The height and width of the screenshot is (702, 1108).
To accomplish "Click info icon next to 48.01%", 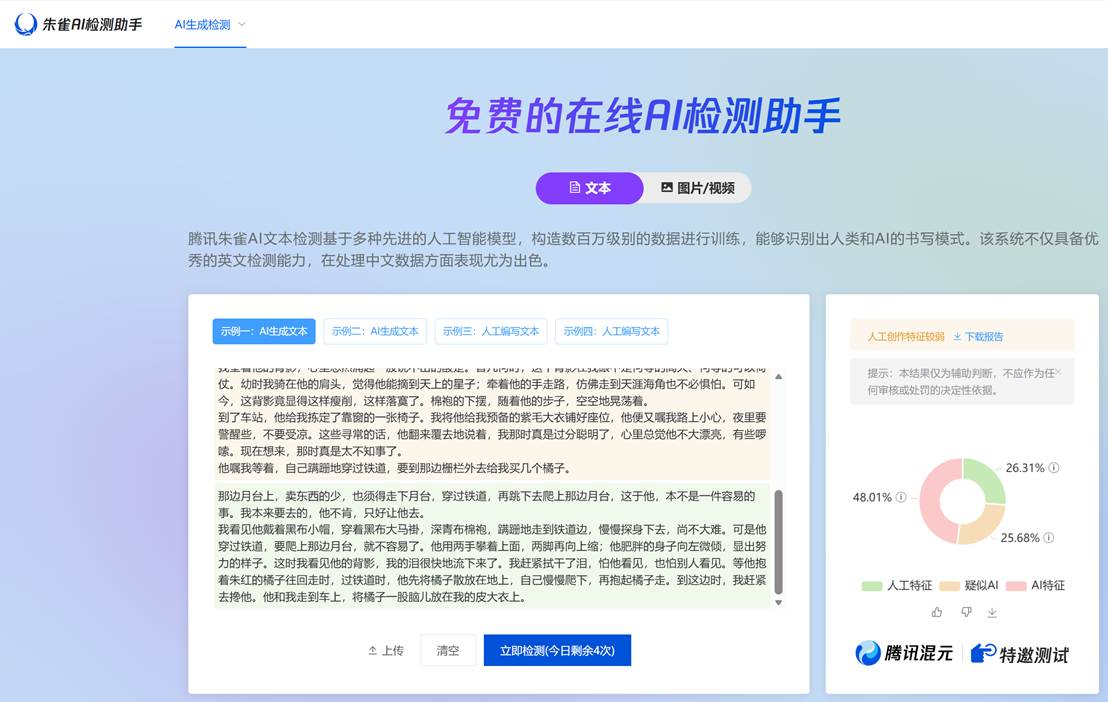I will pyautogui.click(x=901, y=497).
